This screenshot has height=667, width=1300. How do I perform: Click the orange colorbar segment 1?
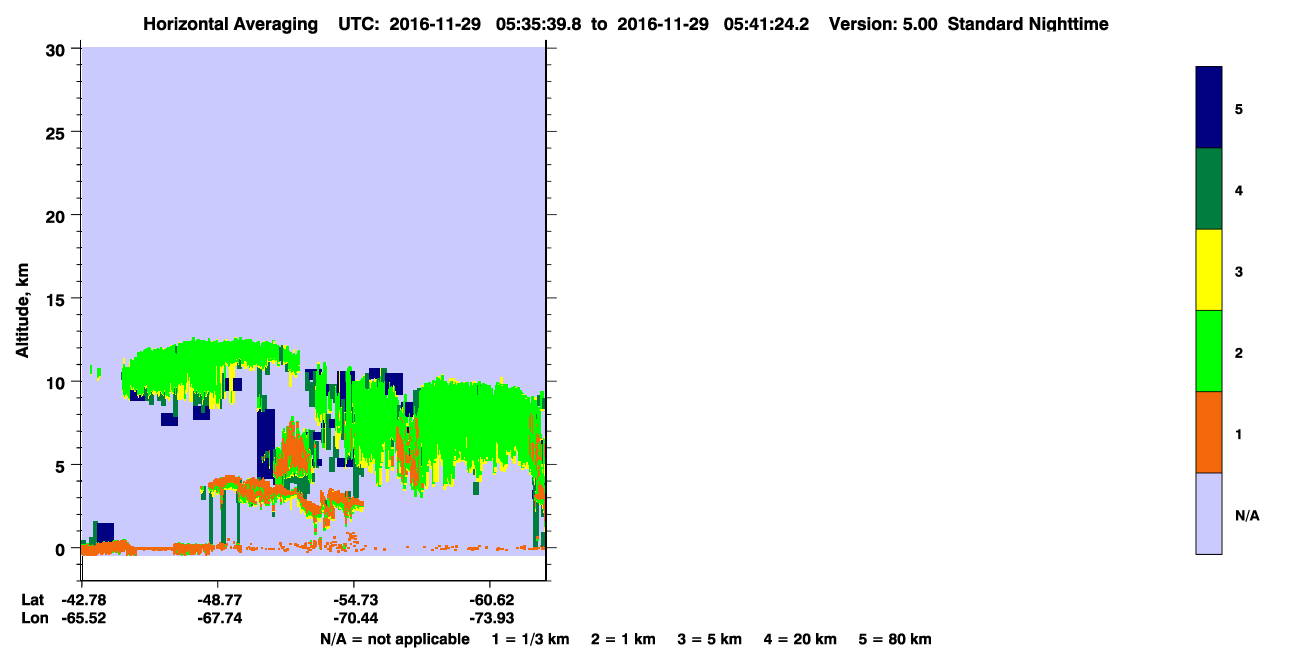[x=1209, y=432]
